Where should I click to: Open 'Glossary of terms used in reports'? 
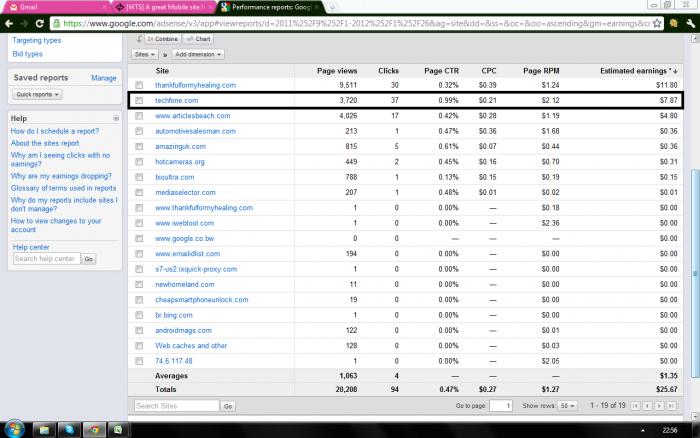coord(63,188)
